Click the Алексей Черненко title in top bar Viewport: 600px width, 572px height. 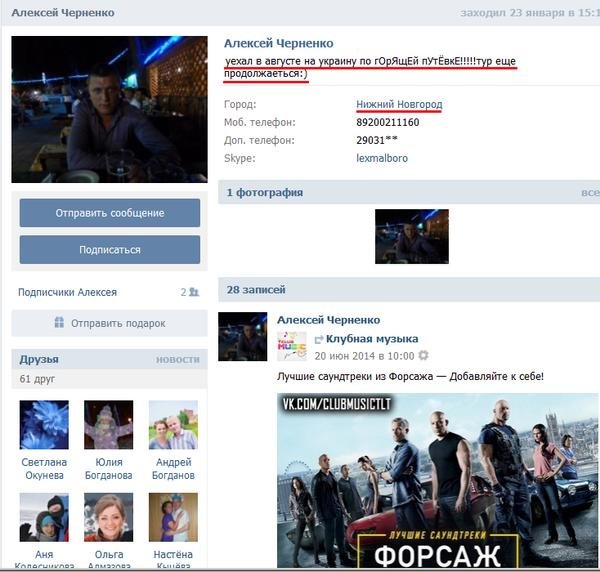click(x=63, y=13)
